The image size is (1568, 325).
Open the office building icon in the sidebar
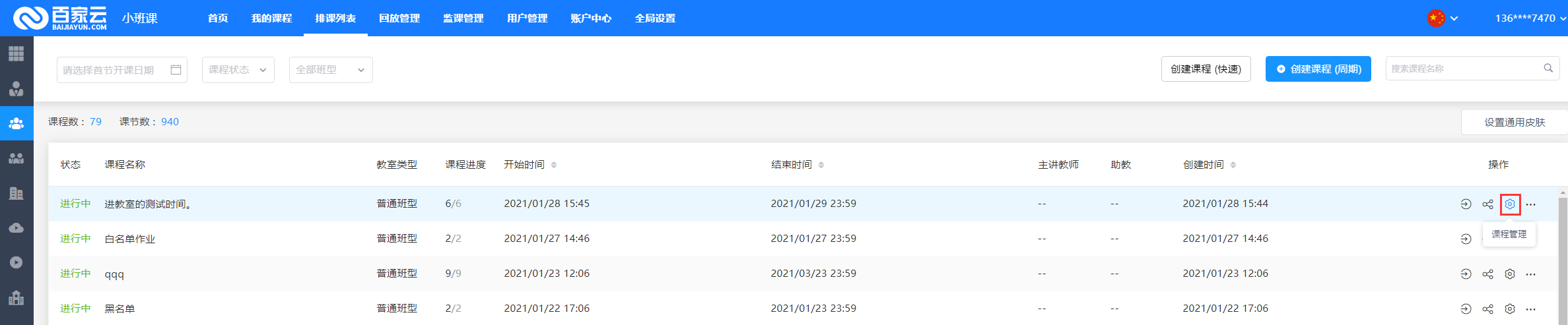pos(17,193)
